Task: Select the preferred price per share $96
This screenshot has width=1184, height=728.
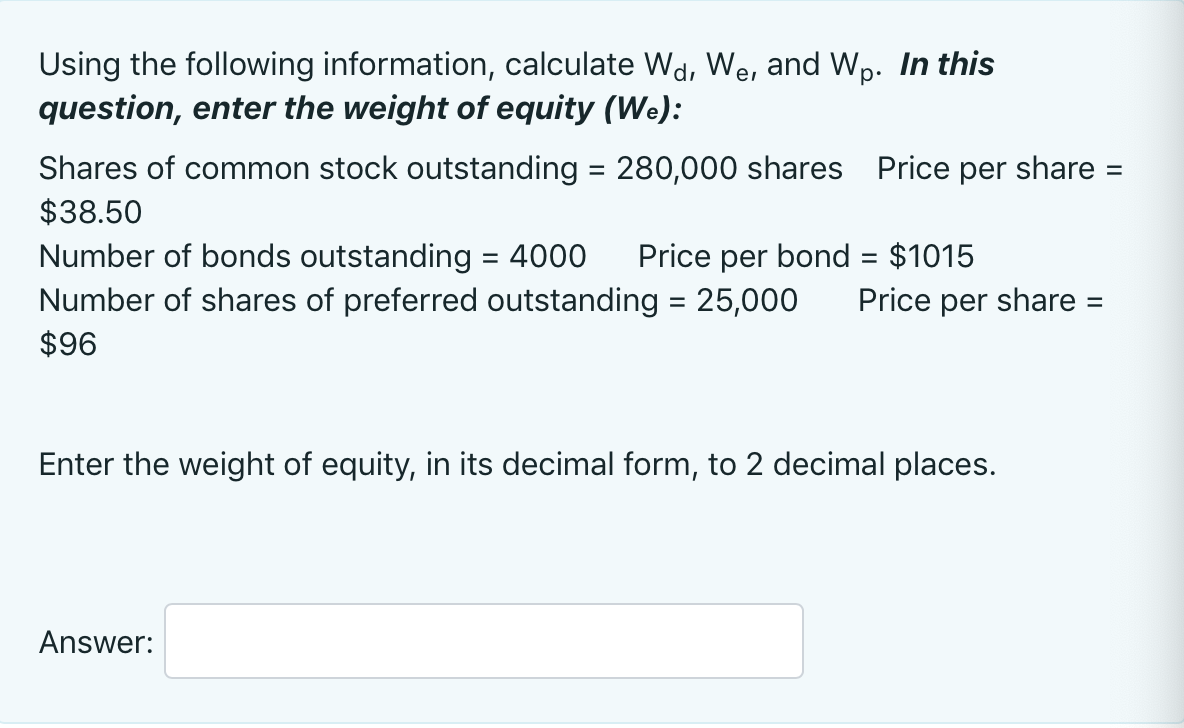Action: [x=68, y=344]
